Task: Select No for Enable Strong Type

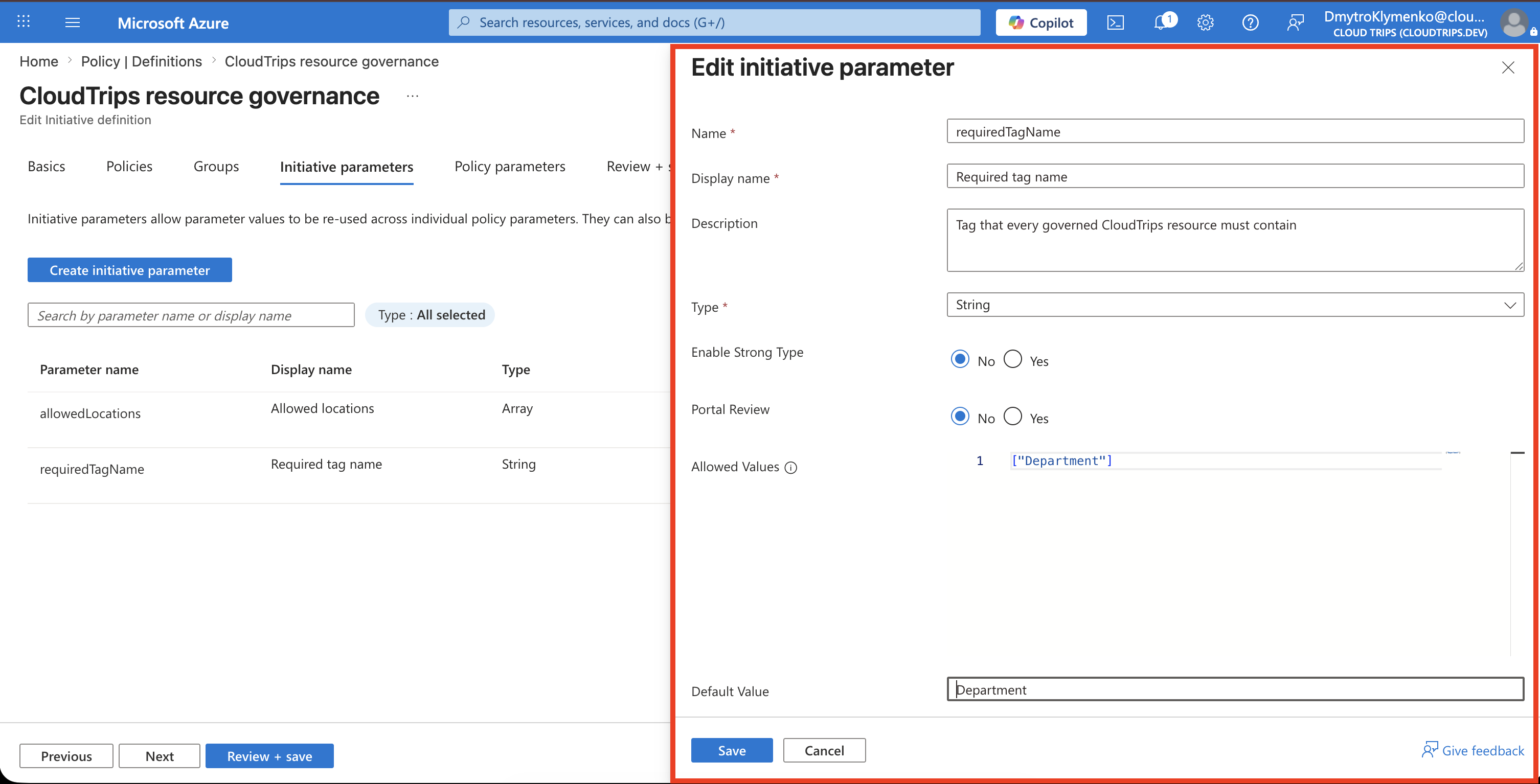Action: click(960, 359)
